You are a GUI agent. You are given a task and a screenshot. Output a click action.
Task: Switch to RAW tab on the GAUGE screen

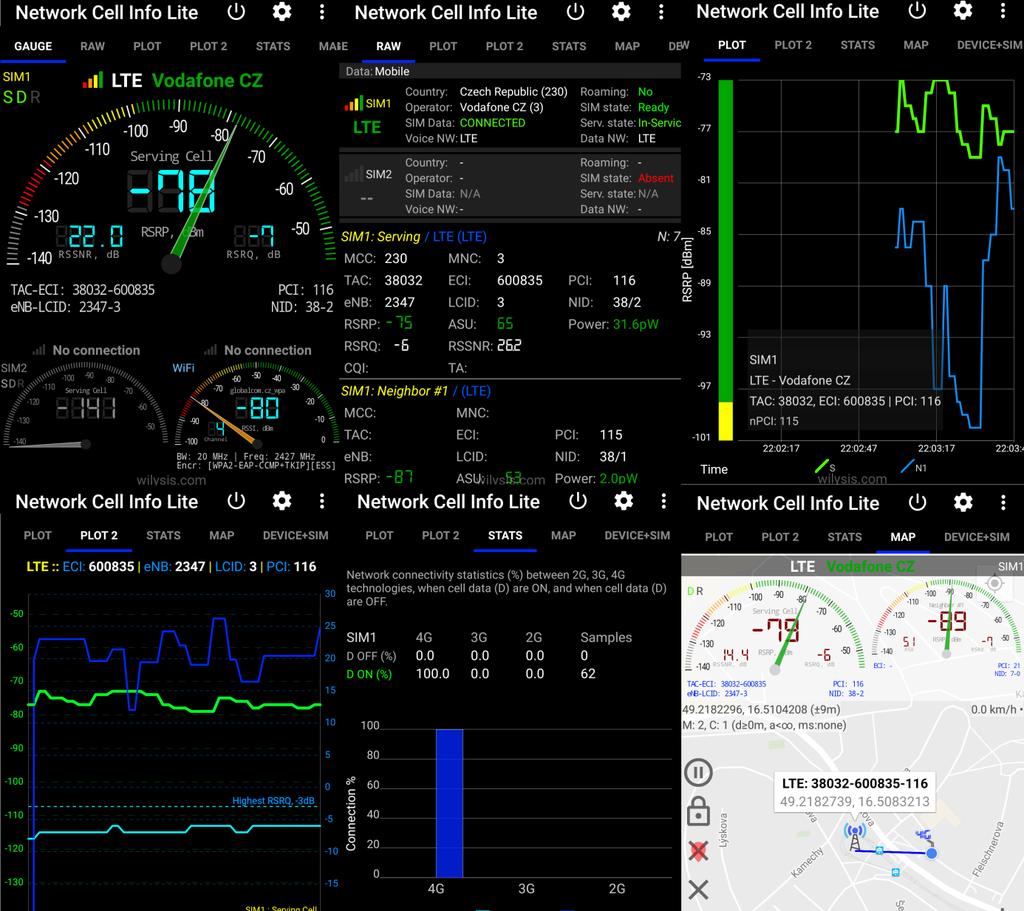[x=92, y=46]
